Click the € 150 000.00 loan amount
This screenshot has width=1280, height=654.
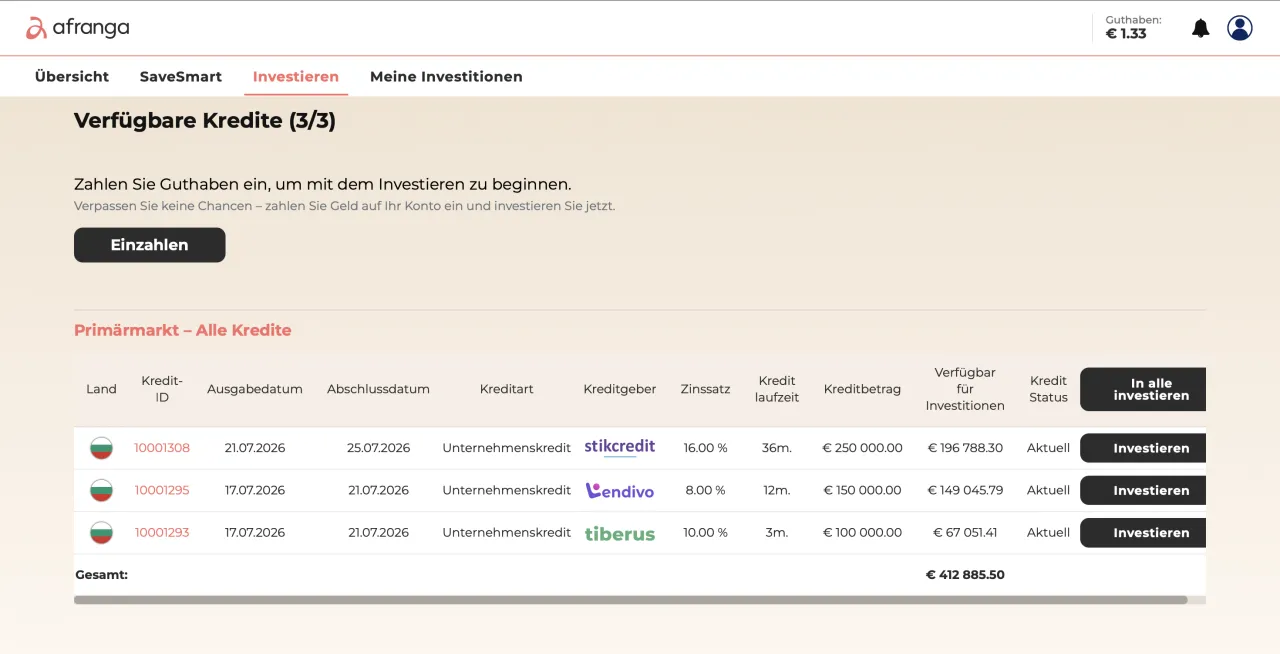862,490
